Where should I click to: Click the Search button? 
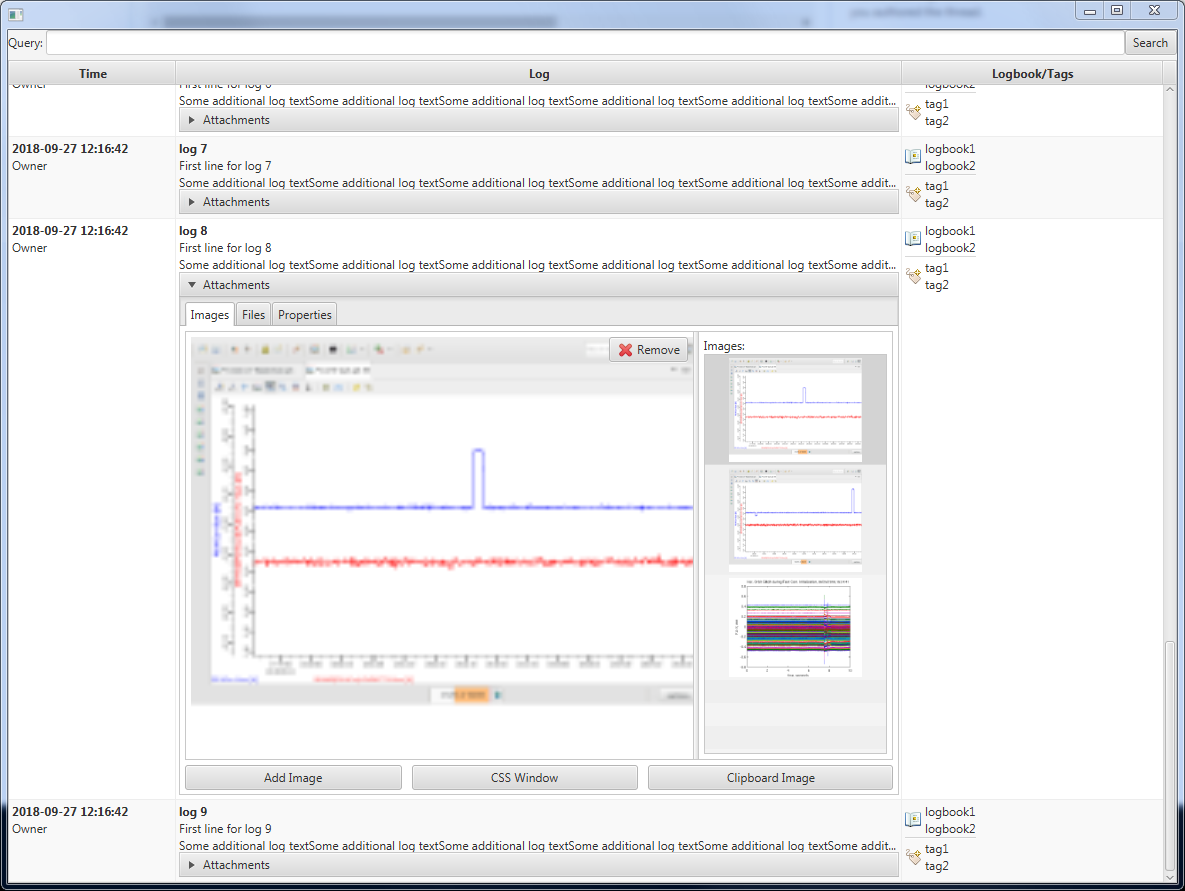pyautogui.click(x=1150, y=42)
